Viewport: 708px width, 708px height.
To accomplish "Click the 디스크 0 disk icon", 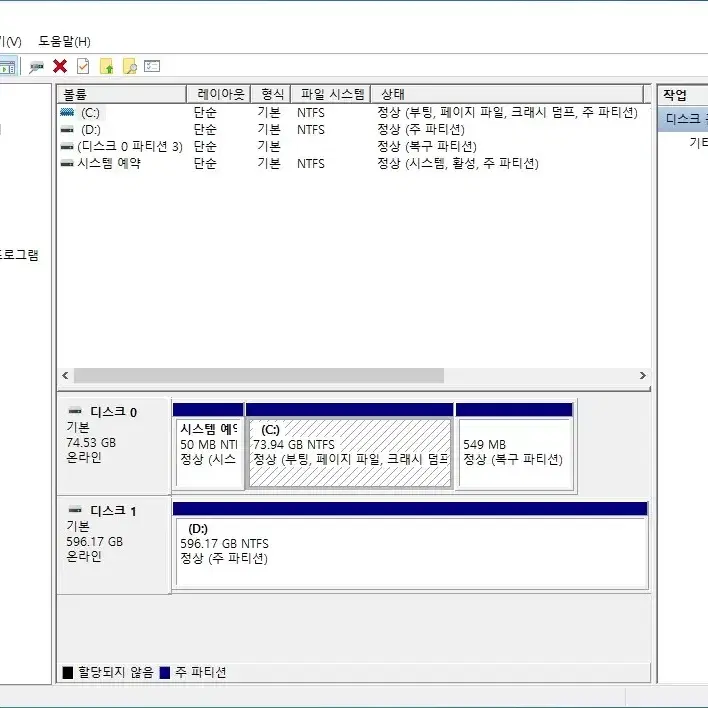I will point(75,411).
